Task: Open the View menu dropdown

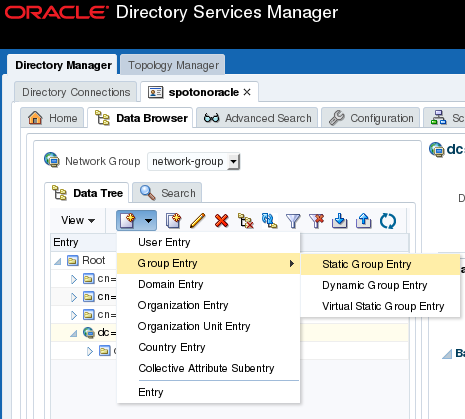Action: point(78,220)
